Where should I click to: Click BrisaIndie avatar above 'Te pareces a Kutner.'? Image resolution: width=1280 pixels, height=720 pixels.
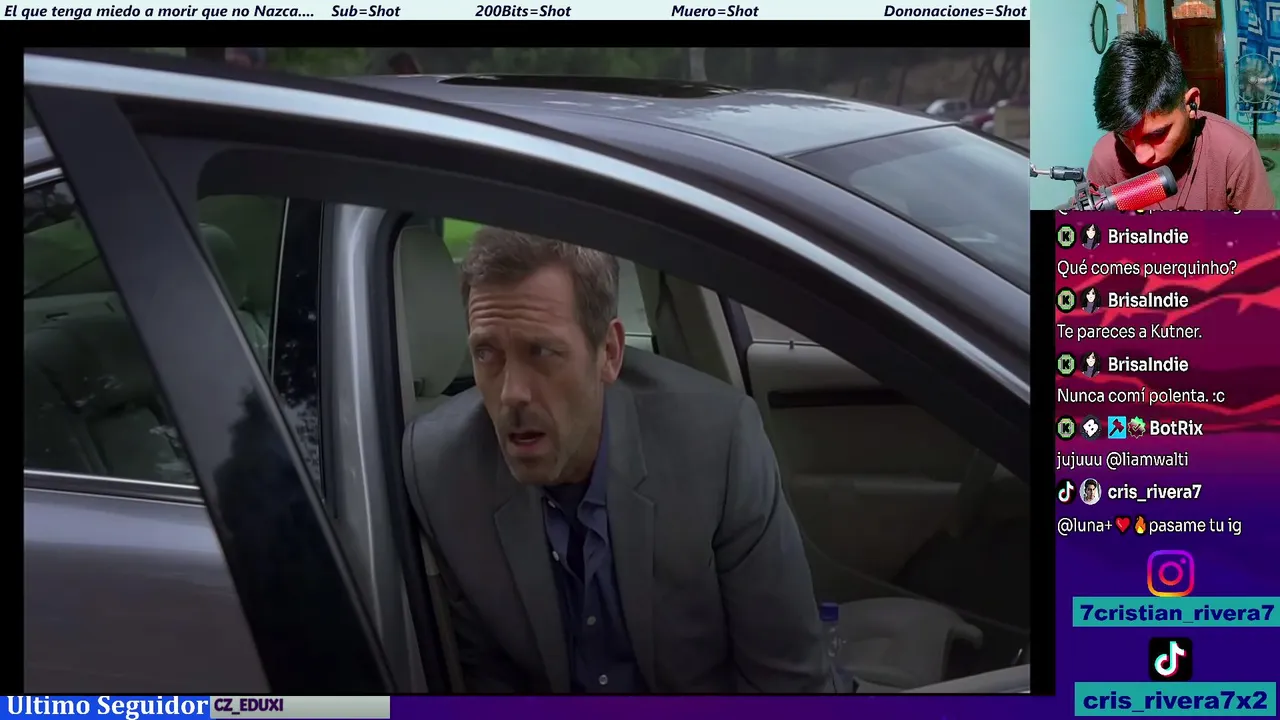(x=1091, y=300)
